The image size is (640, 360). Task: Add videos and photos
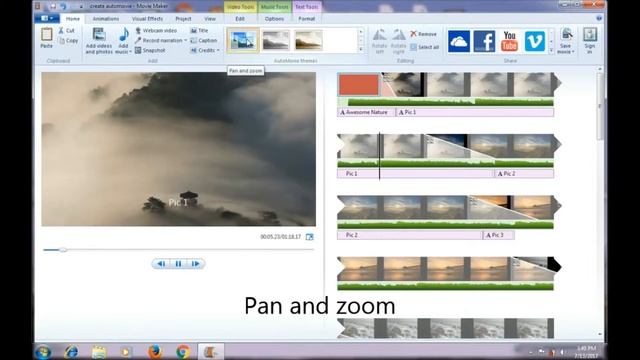[x=99, y=41]
